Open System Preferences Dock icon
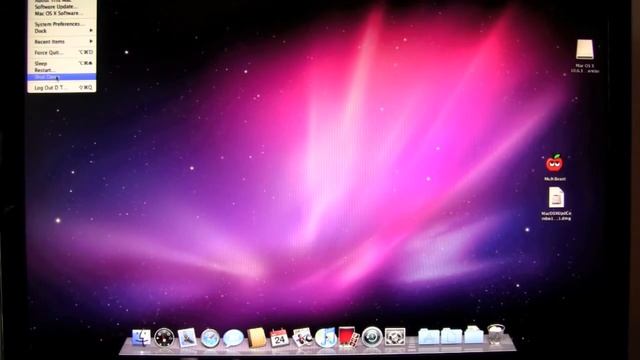The image size is (640, 360). [395, 338]
